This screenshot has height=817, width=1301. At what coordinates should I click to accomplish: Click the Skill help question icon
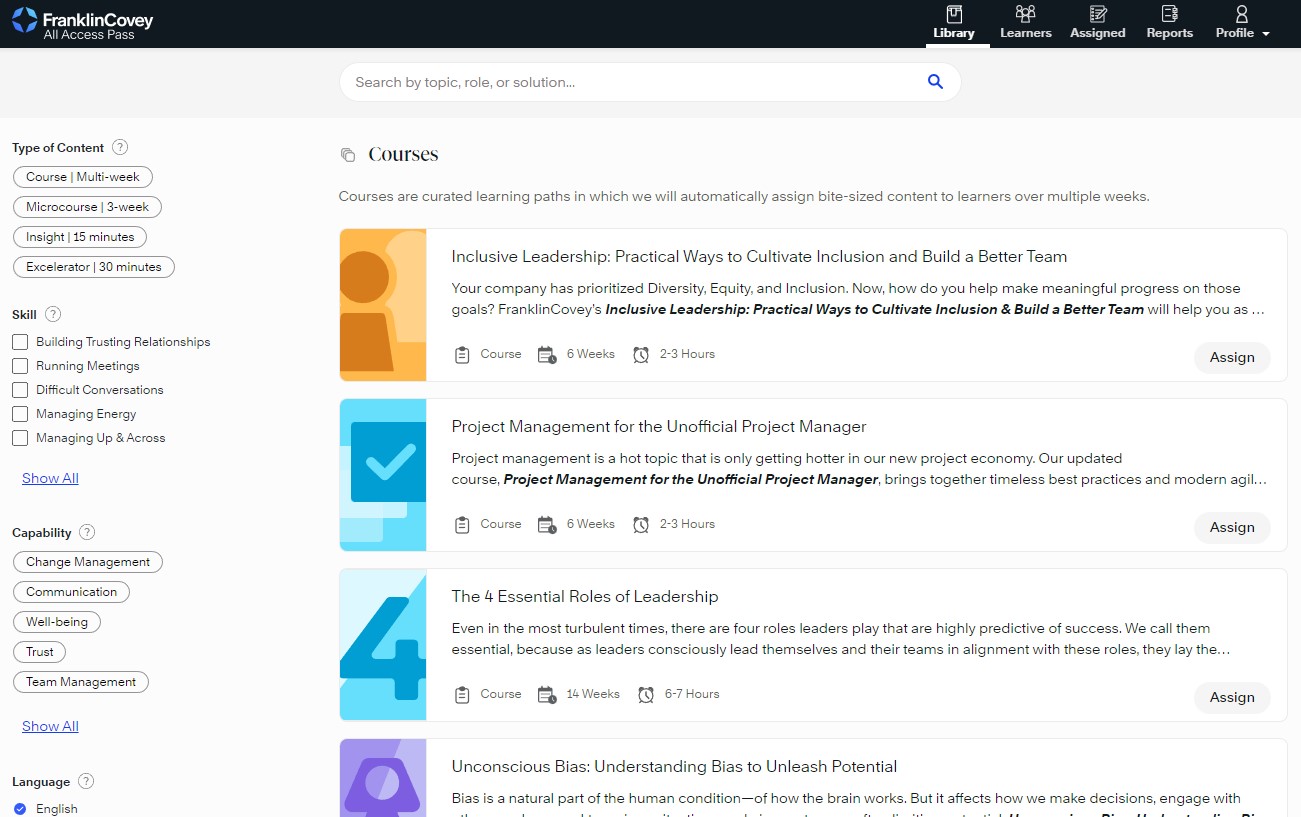click(x=53, y=314)
